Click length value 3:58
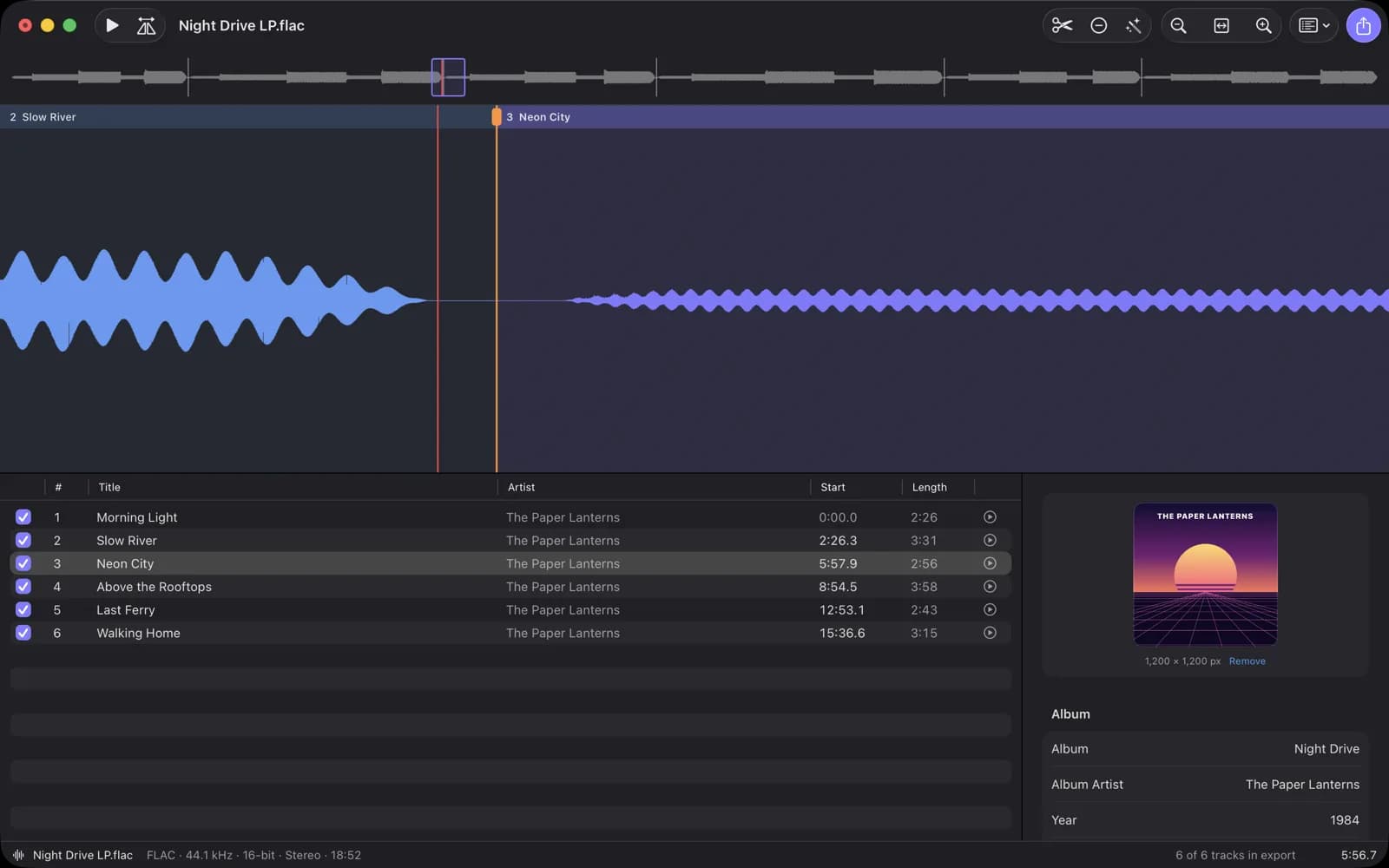This screenshot has height=868, width=1389. pyautogui.click(x=924, y=586)
